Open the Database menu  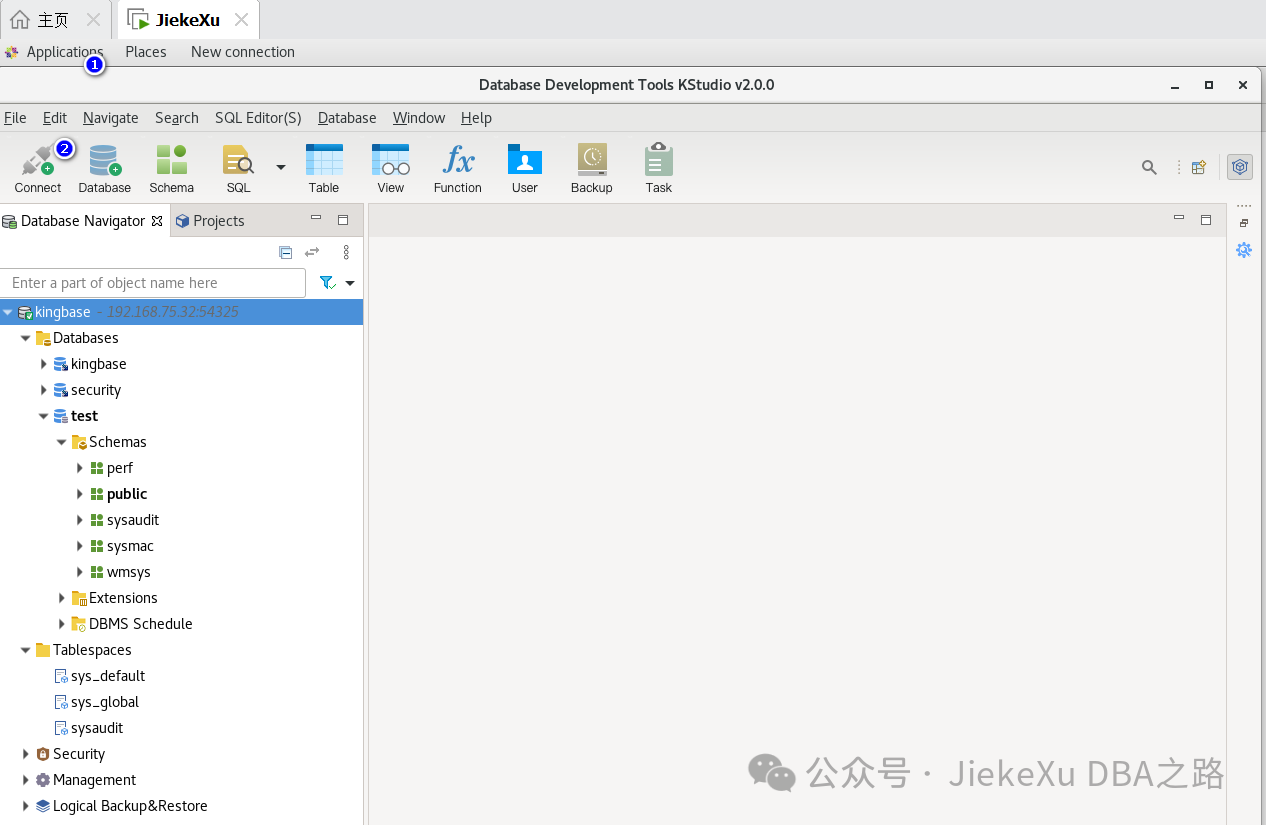tap(346, 118)
